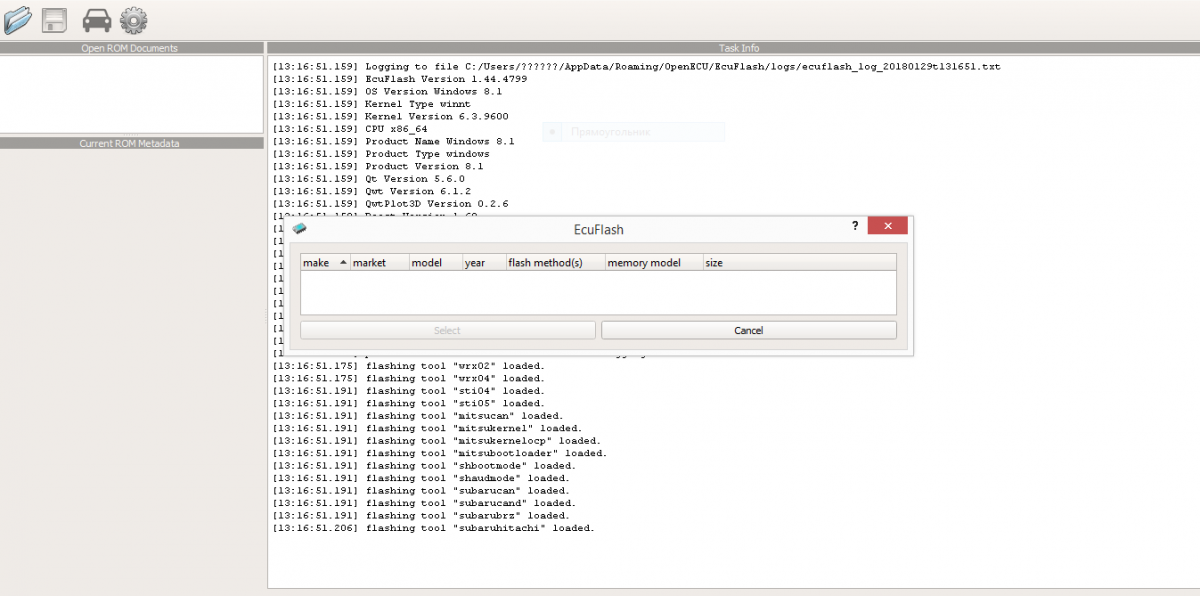Sort by the make column header
This screenshot has height=596, width=1200.
[x=325, y=262]
